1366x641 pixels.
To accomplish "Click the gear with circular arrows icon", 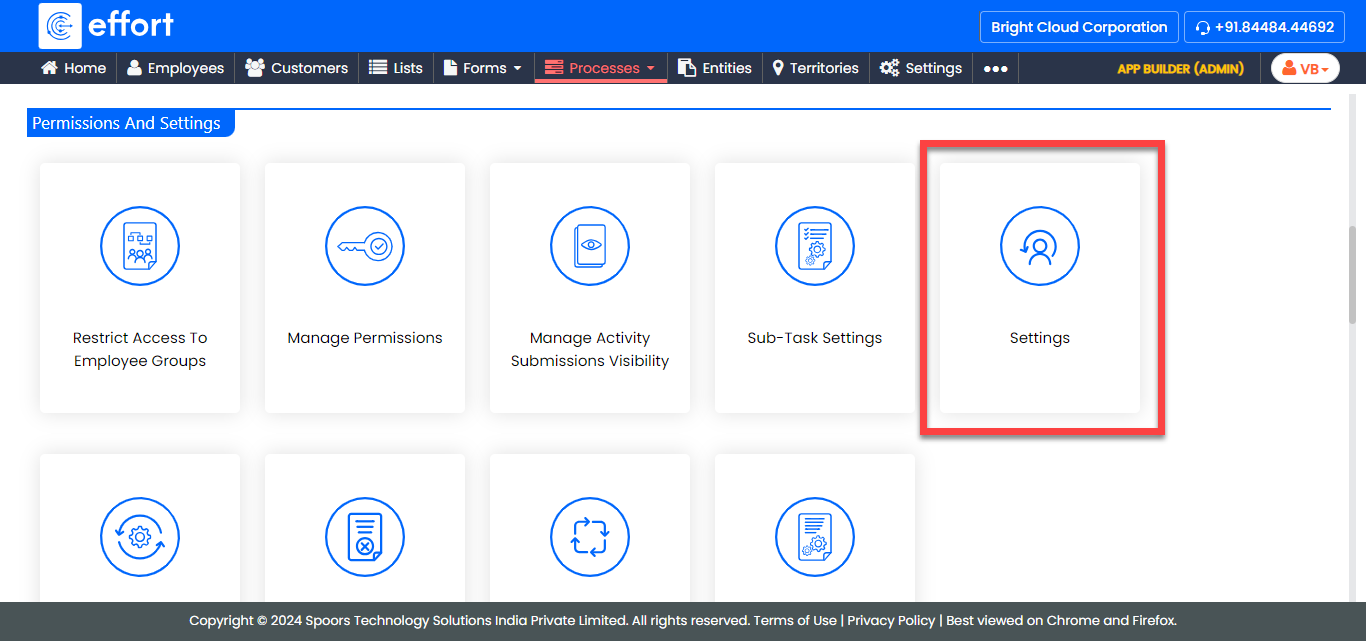I will click(140, 537).
